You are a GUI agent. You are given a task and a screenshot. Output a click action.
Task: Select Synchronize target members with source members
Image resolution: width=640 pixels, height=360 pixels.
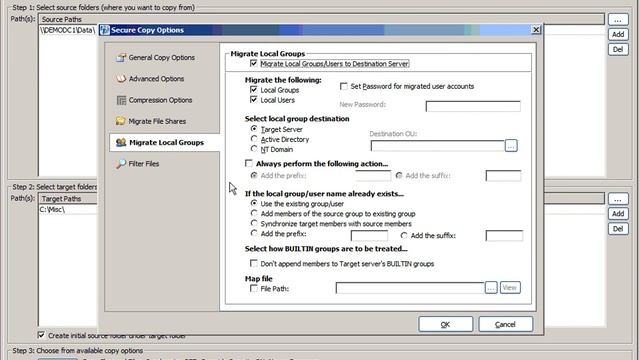[254, 223]
